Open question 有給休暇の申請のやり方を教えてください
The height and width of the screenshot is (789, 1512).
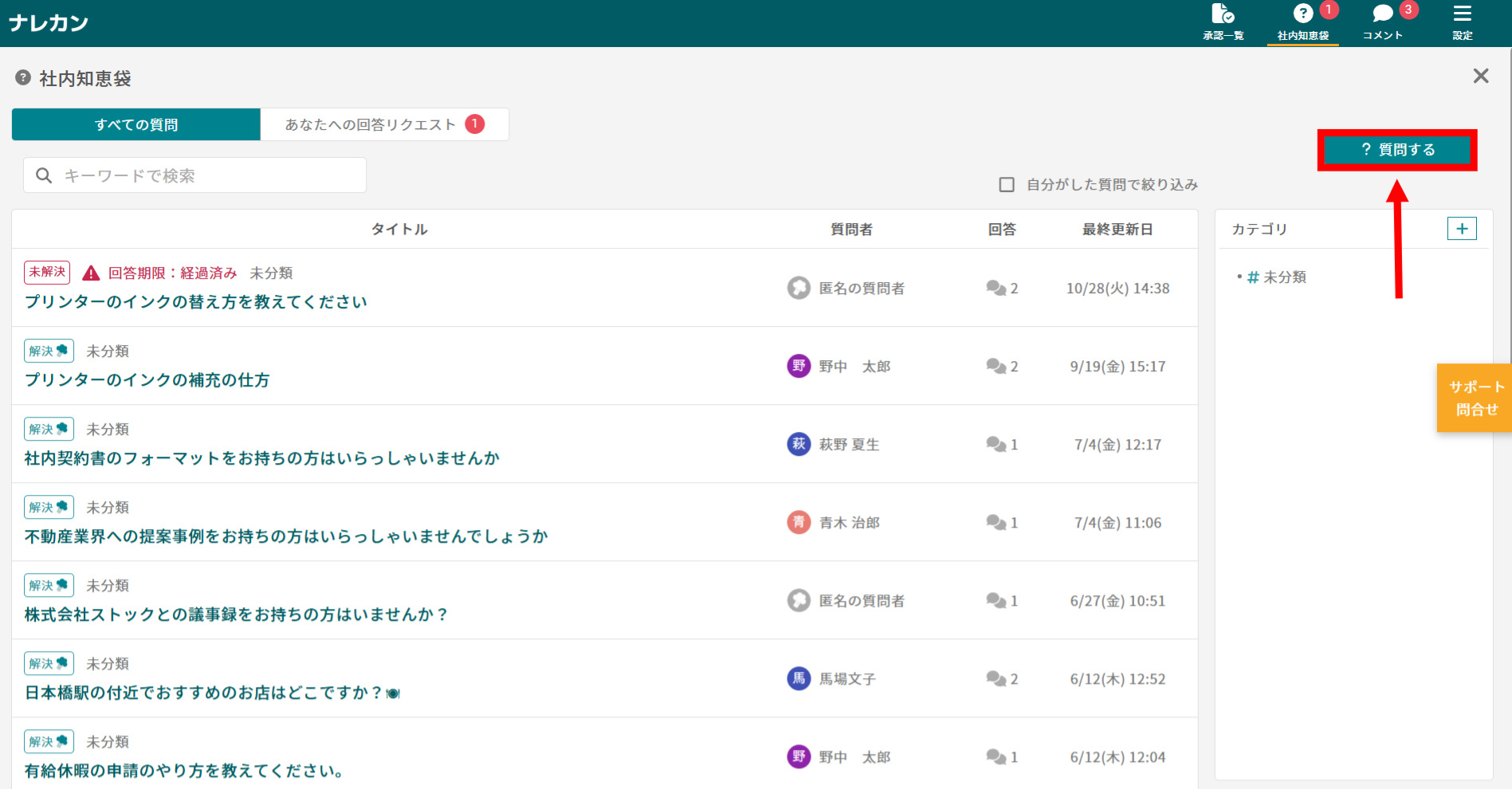point(184,771)
